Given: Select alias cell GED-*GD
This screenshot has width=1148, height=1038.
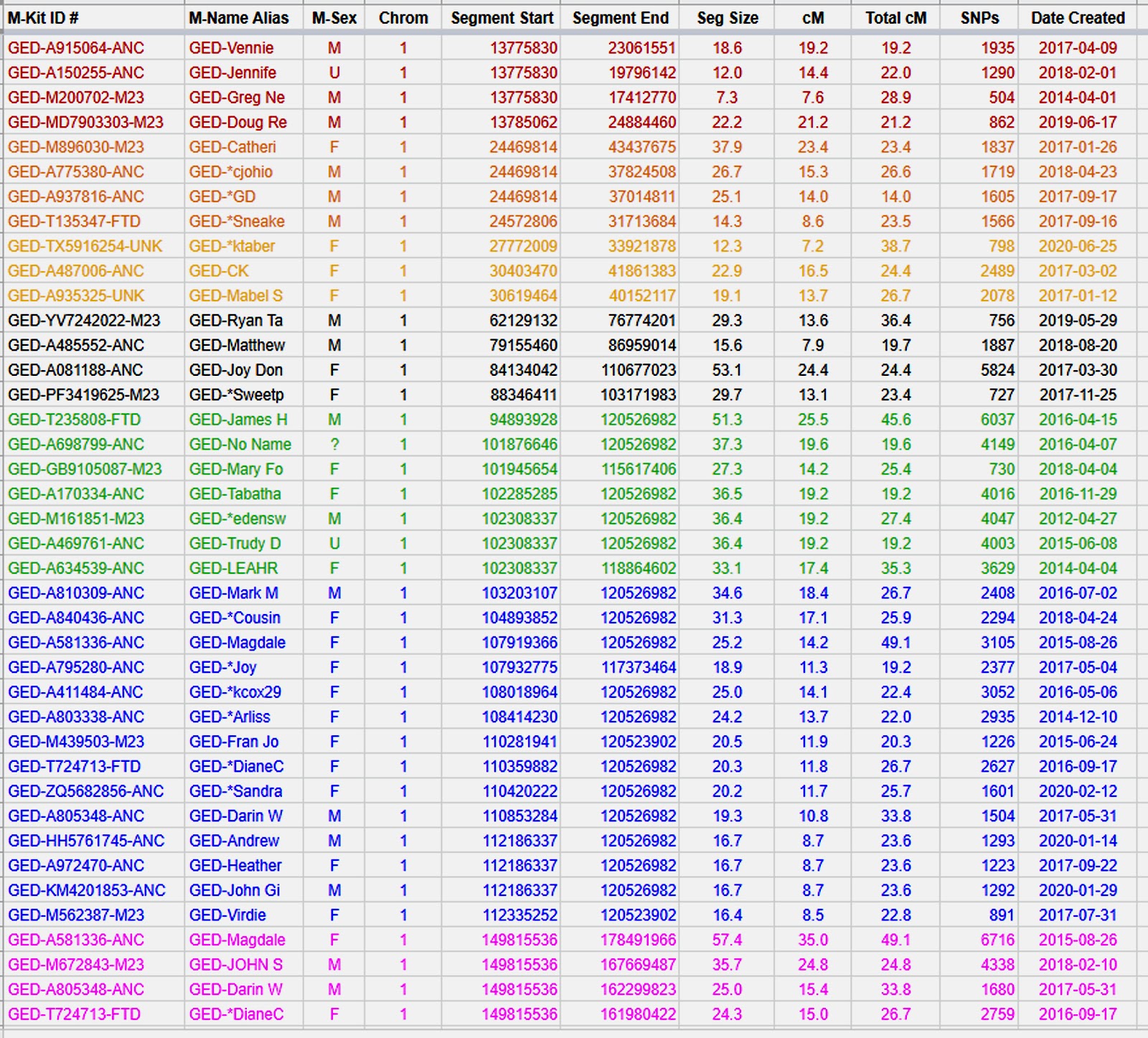Looking at the screenshot, I should 222,197.
